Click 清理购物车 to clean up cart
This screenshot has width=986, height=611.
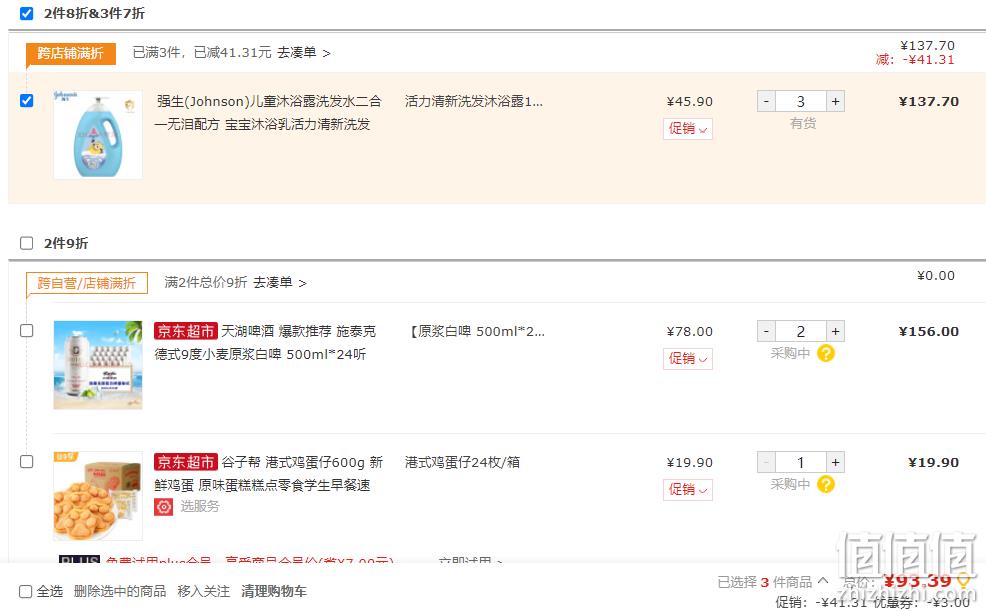pos(274,591)
